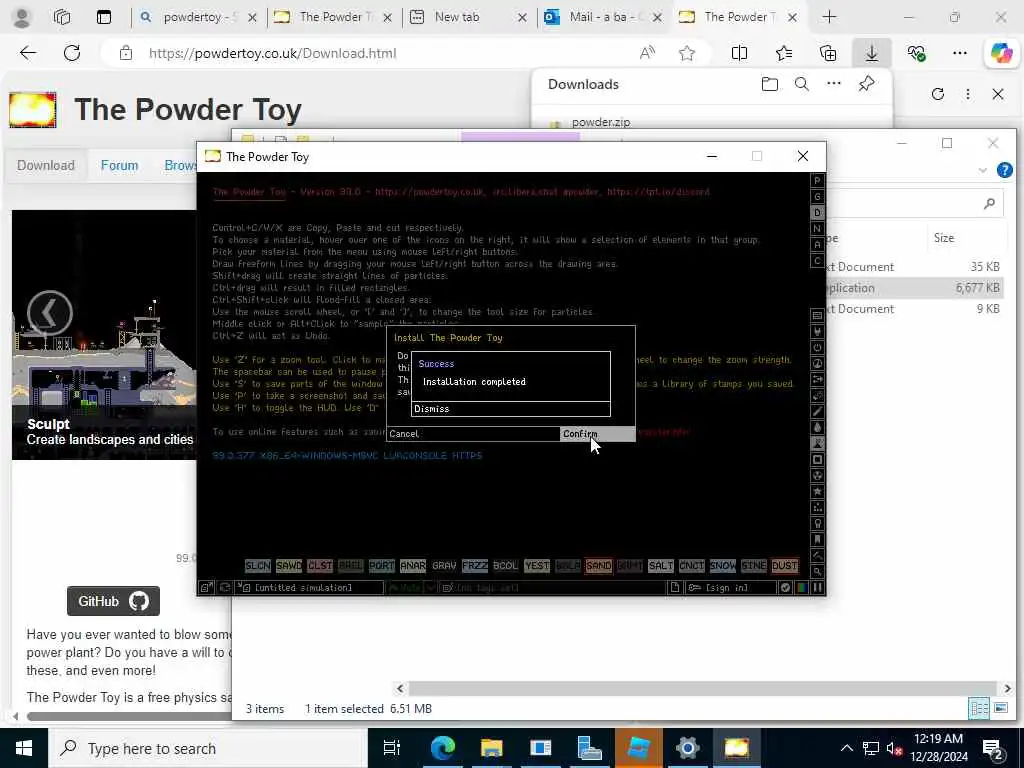
Task: Switch to the Mail browser tab
Action: tap(603, 17)
